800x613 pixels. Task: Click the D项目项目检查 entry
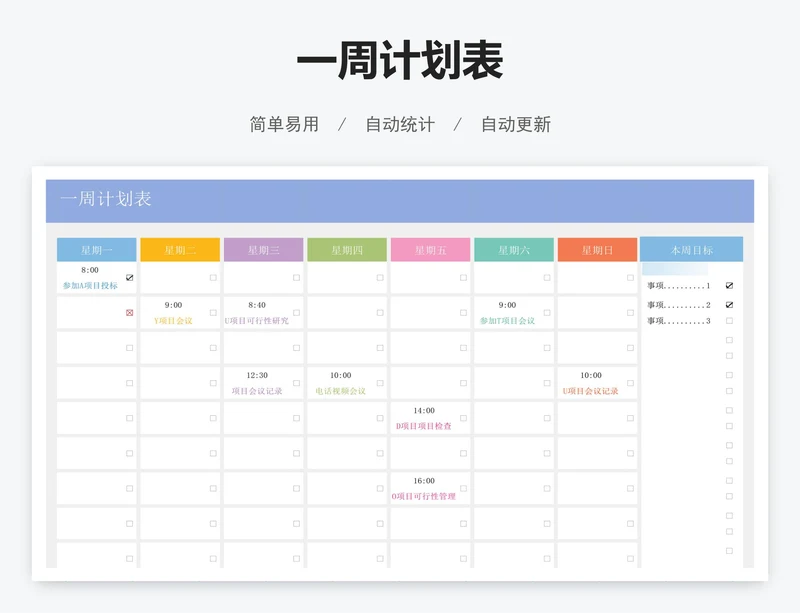(x=424, y=426)
